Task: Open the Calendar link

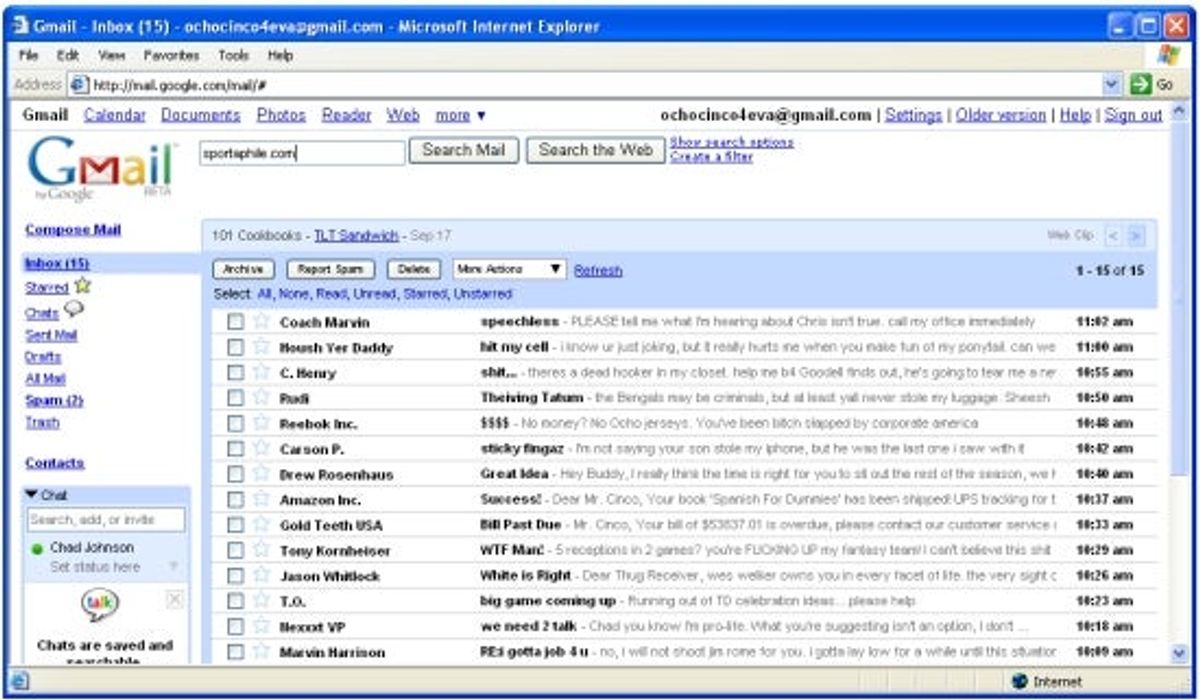Action: tap(115, 115)
